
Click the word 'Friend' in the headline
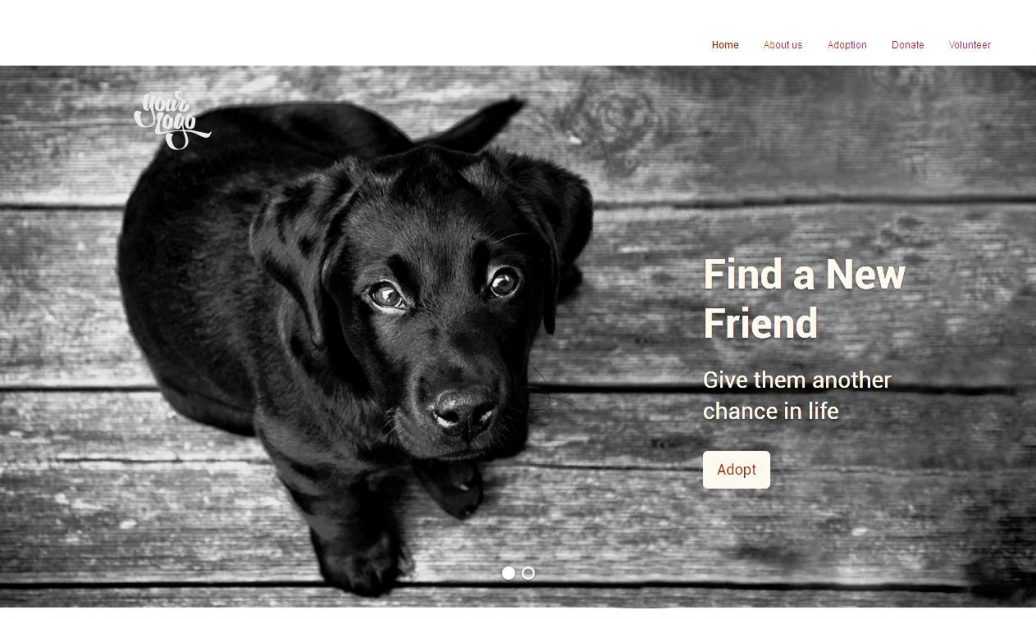pos(760,323)
